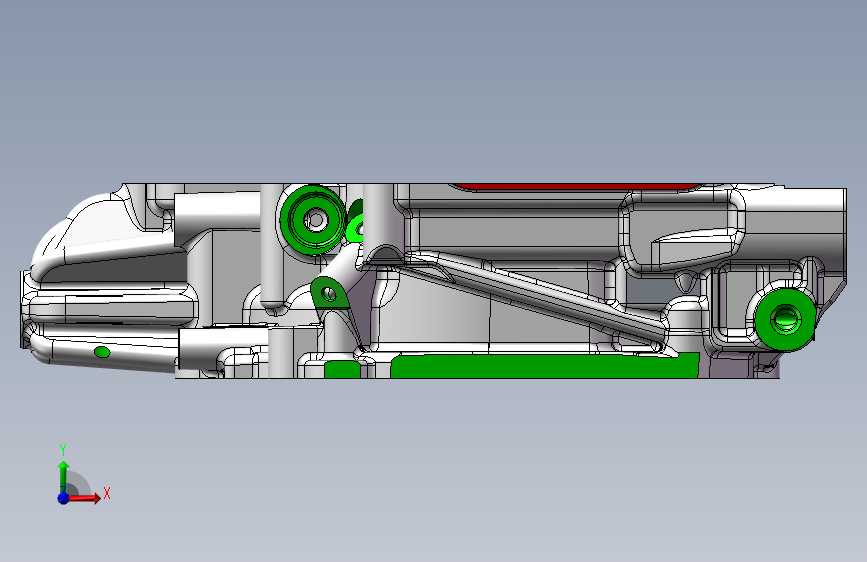Select the green round plug on the right end
Viewport: 867px width, 562px height.
click(785, 319)
